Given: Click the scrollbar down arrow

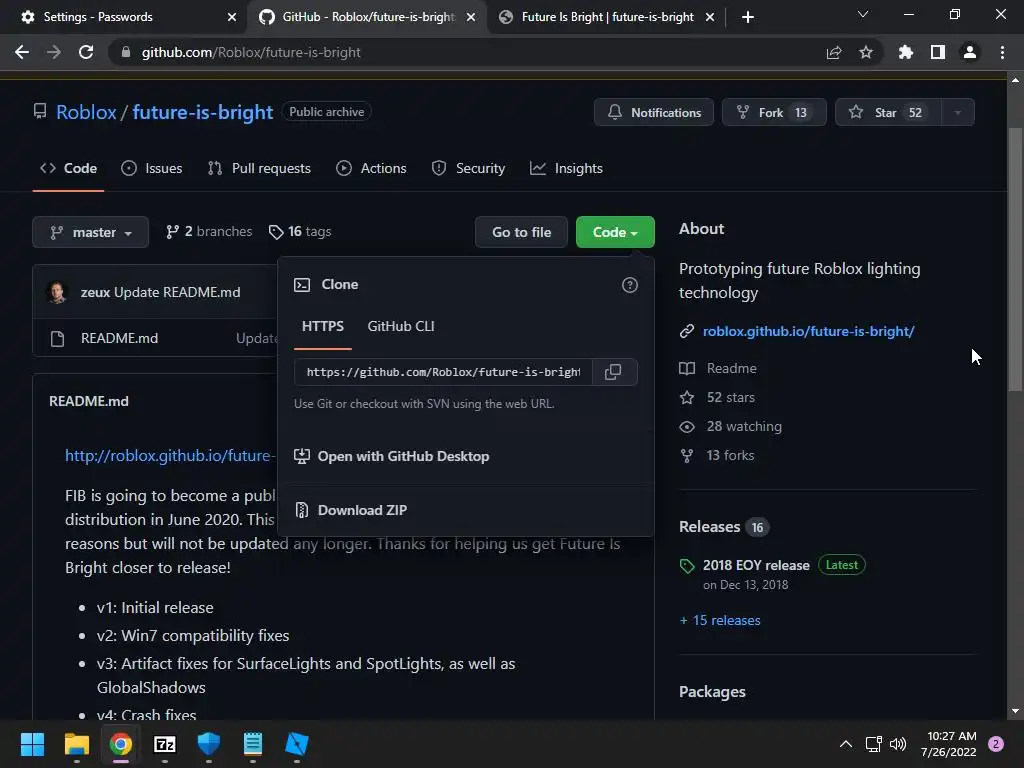Looking at the screenshot, I should [x=1015, y=711].
